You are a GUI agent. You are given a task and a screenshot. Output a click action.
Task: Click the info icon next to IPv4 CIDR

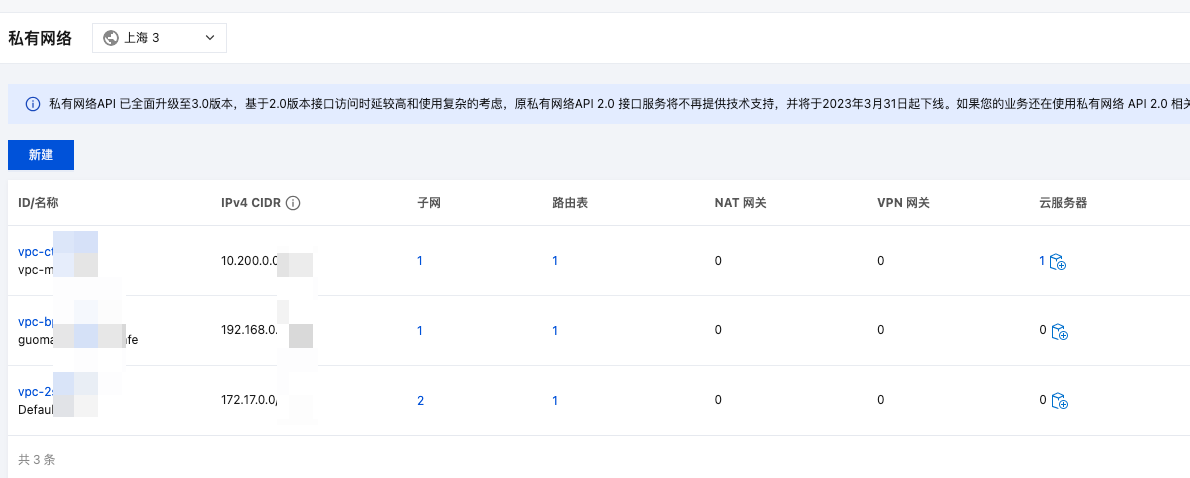[x=294, y=203]
